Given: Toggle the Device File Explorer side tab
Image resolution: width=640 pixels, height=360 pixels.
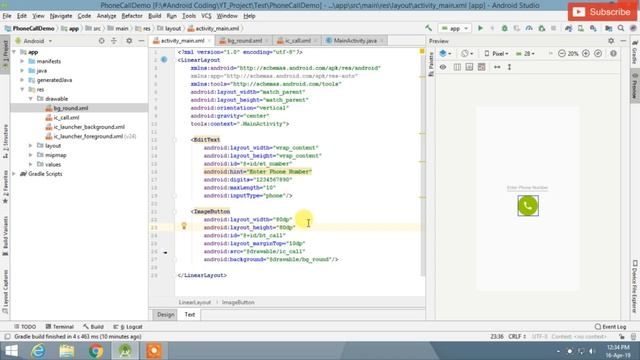Looking at the screenshot, I should point(635,287).
